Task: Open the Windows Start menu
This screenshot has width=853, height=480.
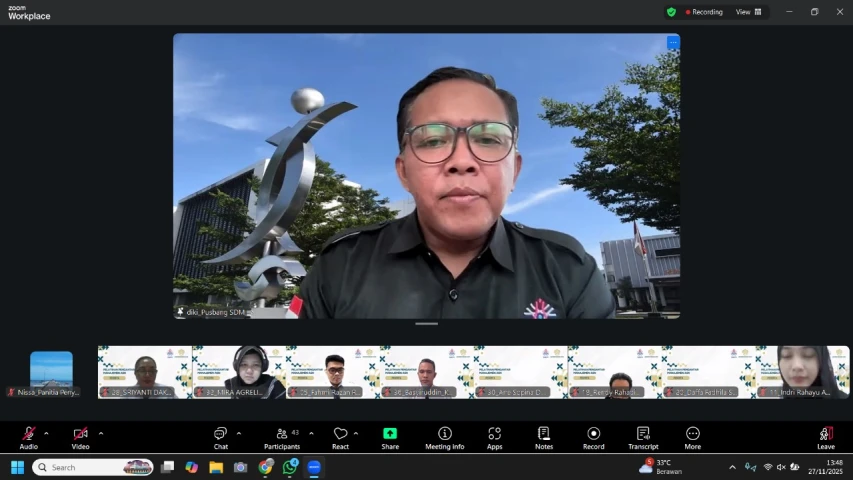Action: tap(17, 467)
